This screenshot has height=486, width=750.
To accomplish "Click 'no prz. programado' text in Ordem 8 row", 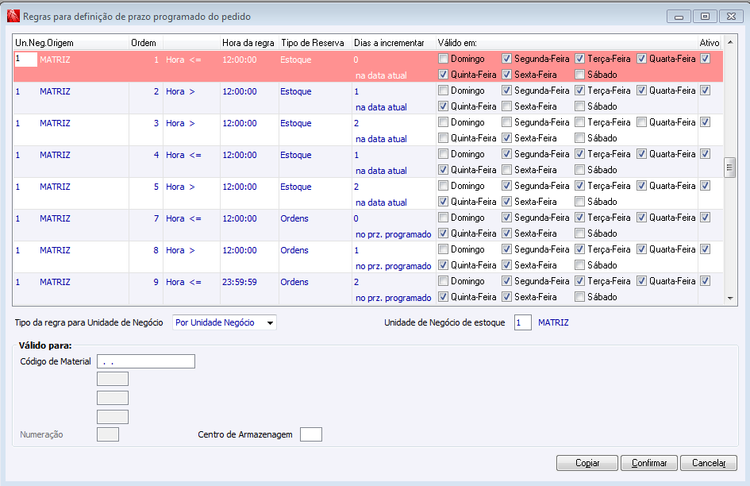I will [393, 266].
